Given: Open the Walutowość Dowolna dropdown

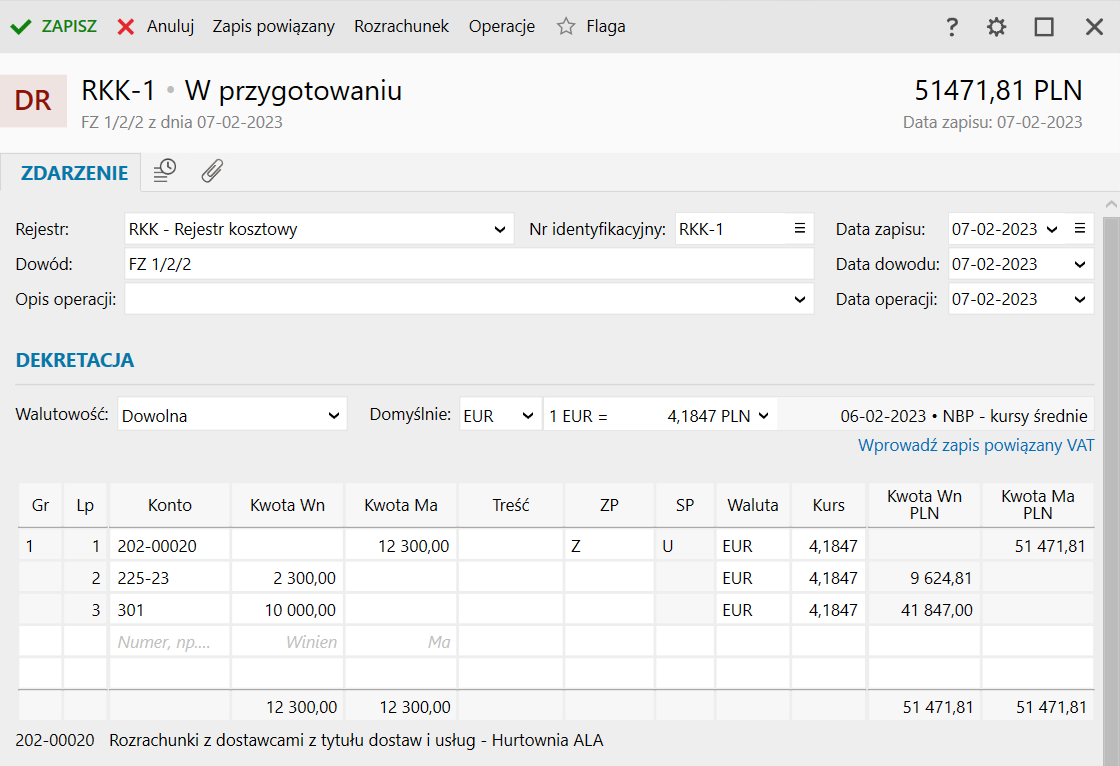Looking at the screenshot, I should (x=334, y=416).
